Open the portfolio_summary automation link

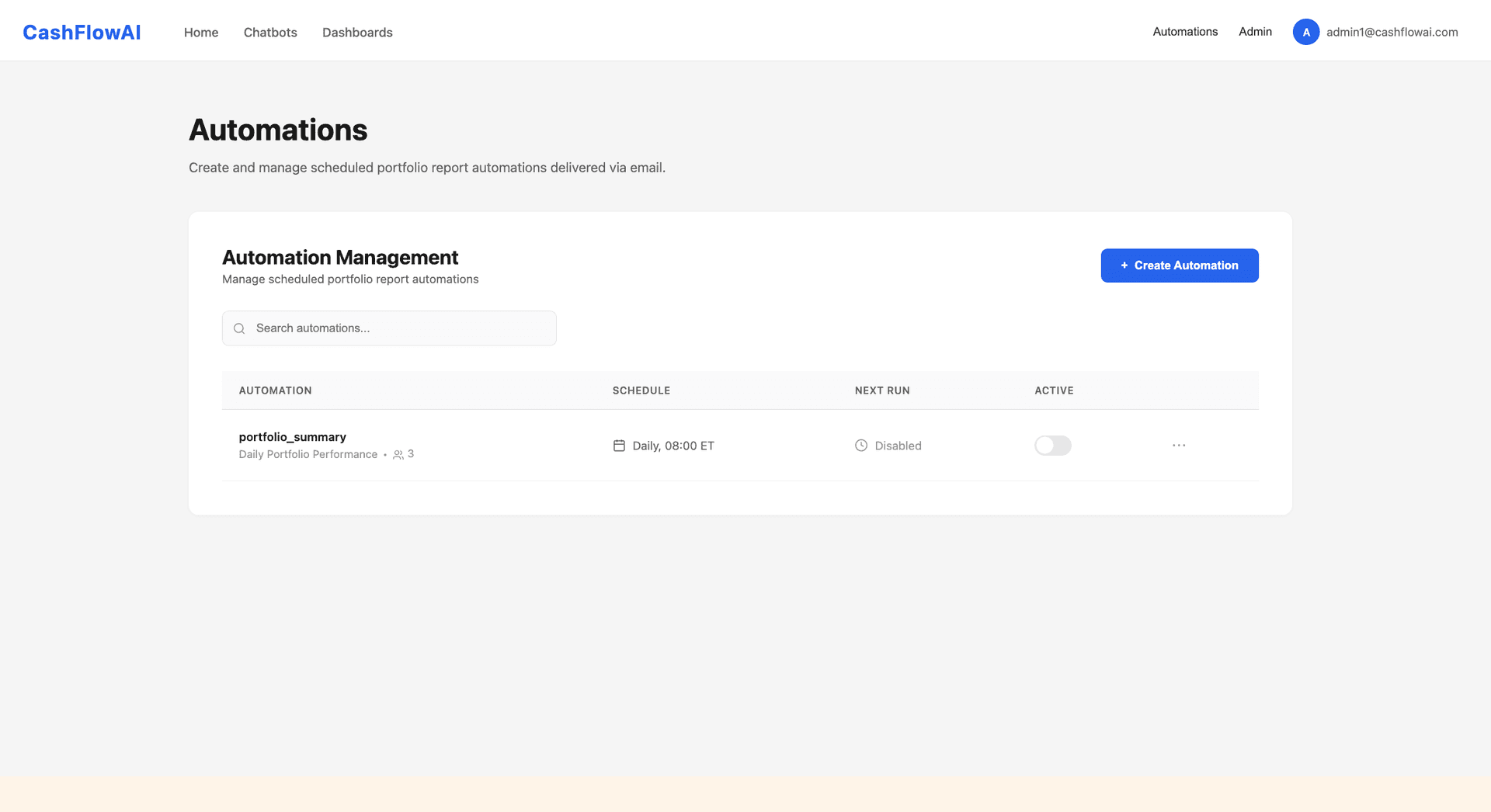(x=292, y=437)
